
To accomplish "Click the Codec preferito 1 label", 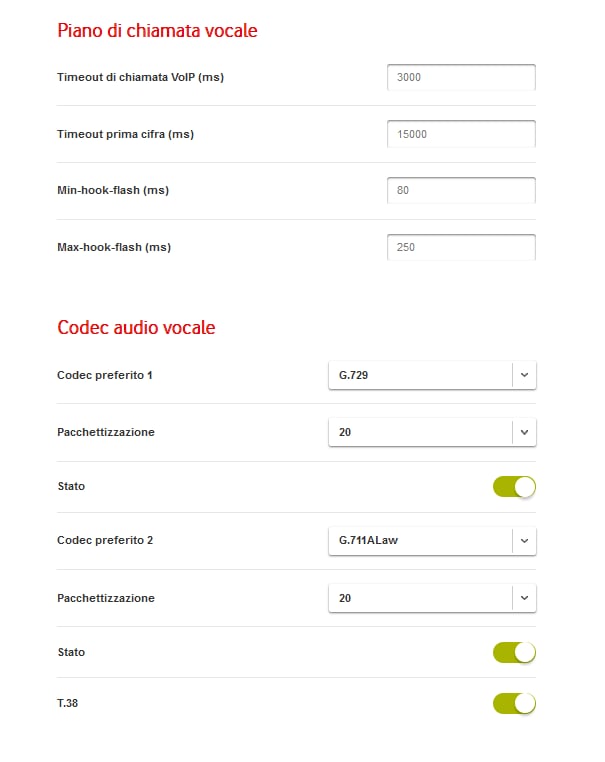I will tap(104, 375).
